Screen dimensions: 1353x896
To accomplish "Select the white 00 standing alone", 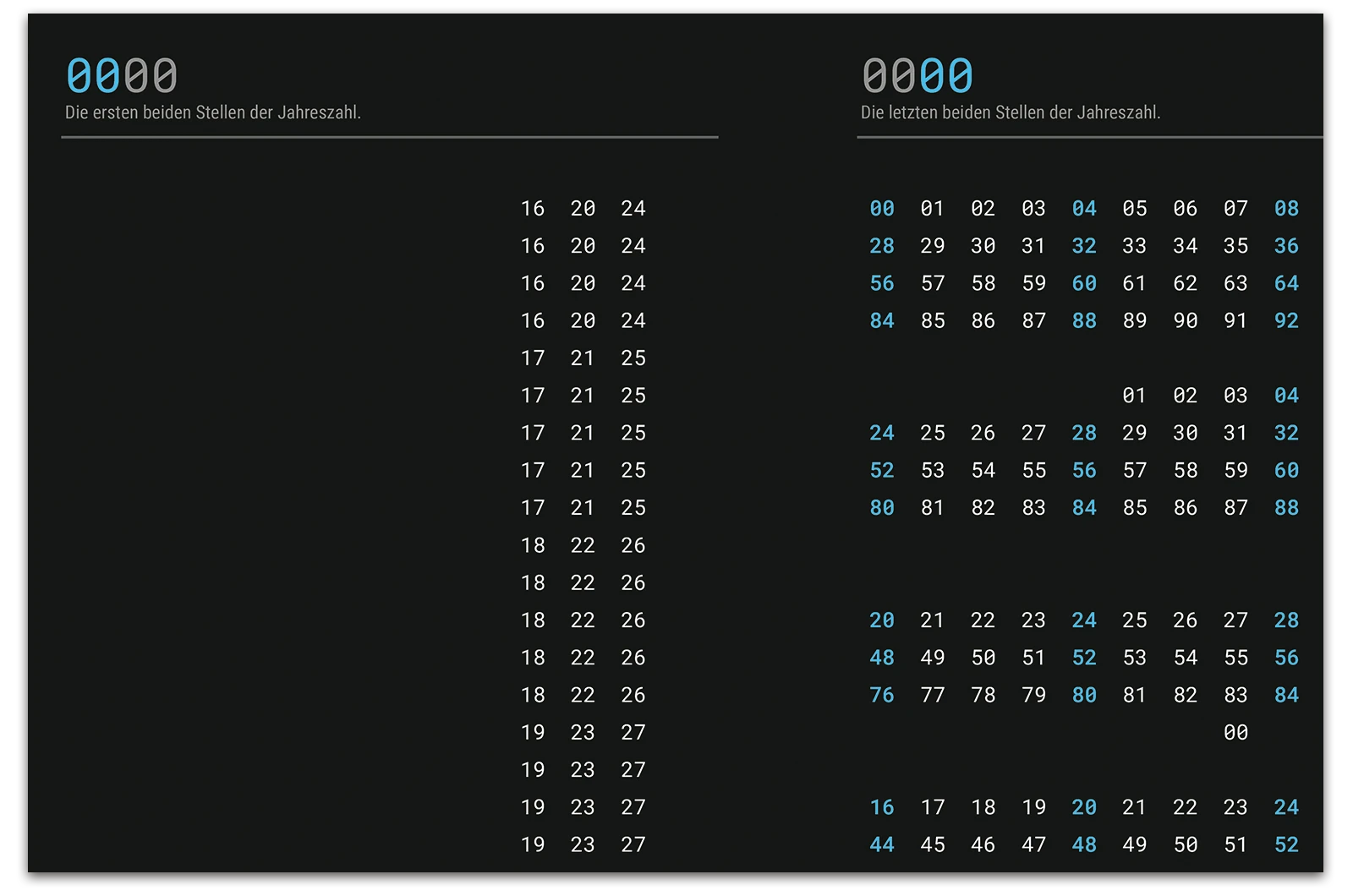I will [1235, 733].
